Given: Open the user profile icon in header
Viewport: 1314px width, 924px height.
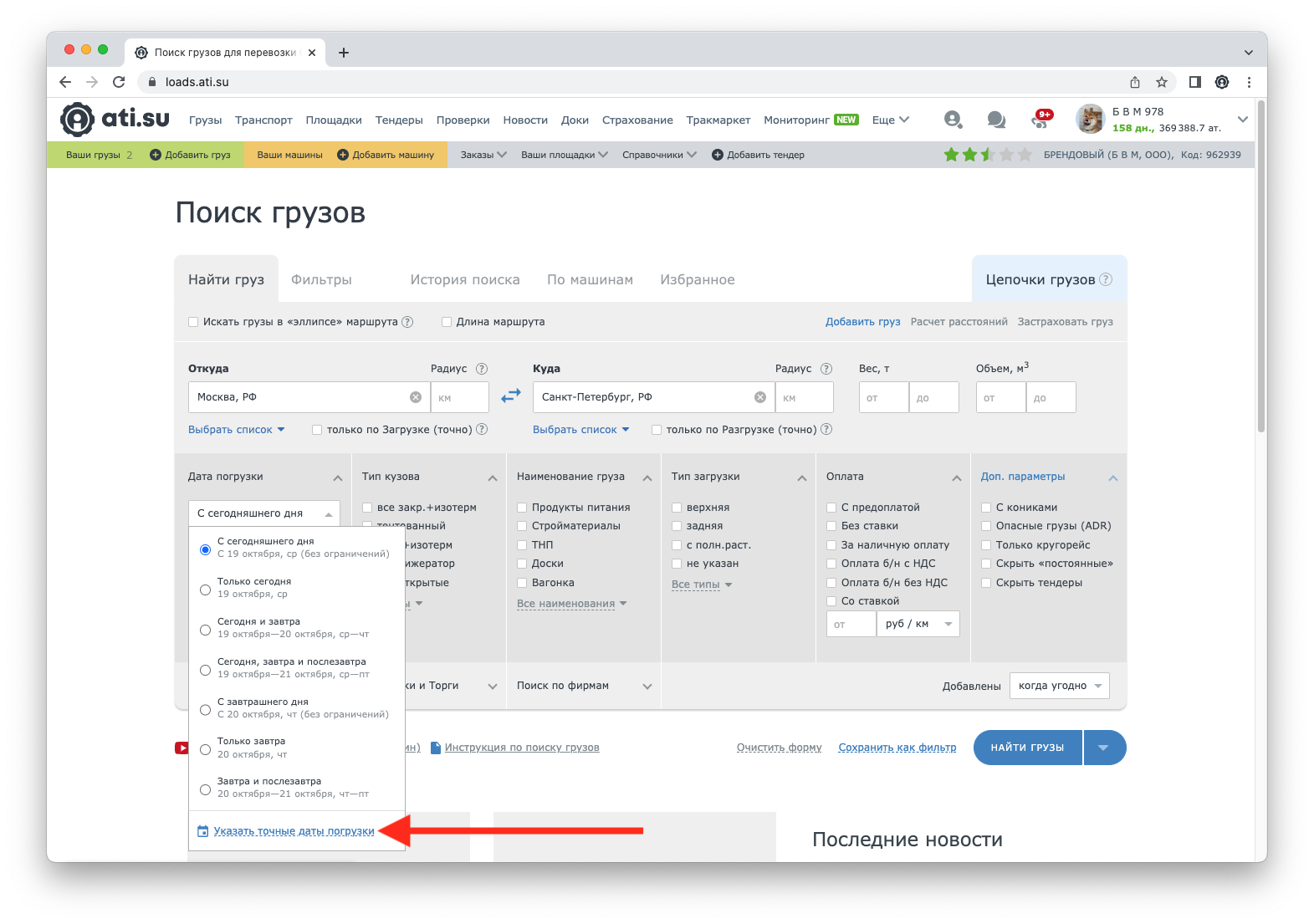Looking at the screenshot, I should [953, 120].
